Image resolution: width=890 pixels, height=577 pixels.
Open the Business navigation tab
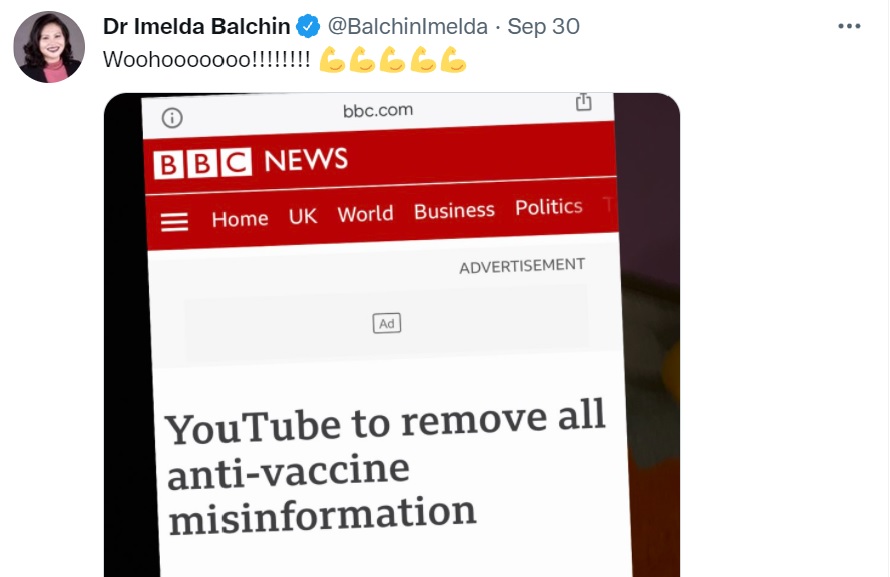pos(454,210)
